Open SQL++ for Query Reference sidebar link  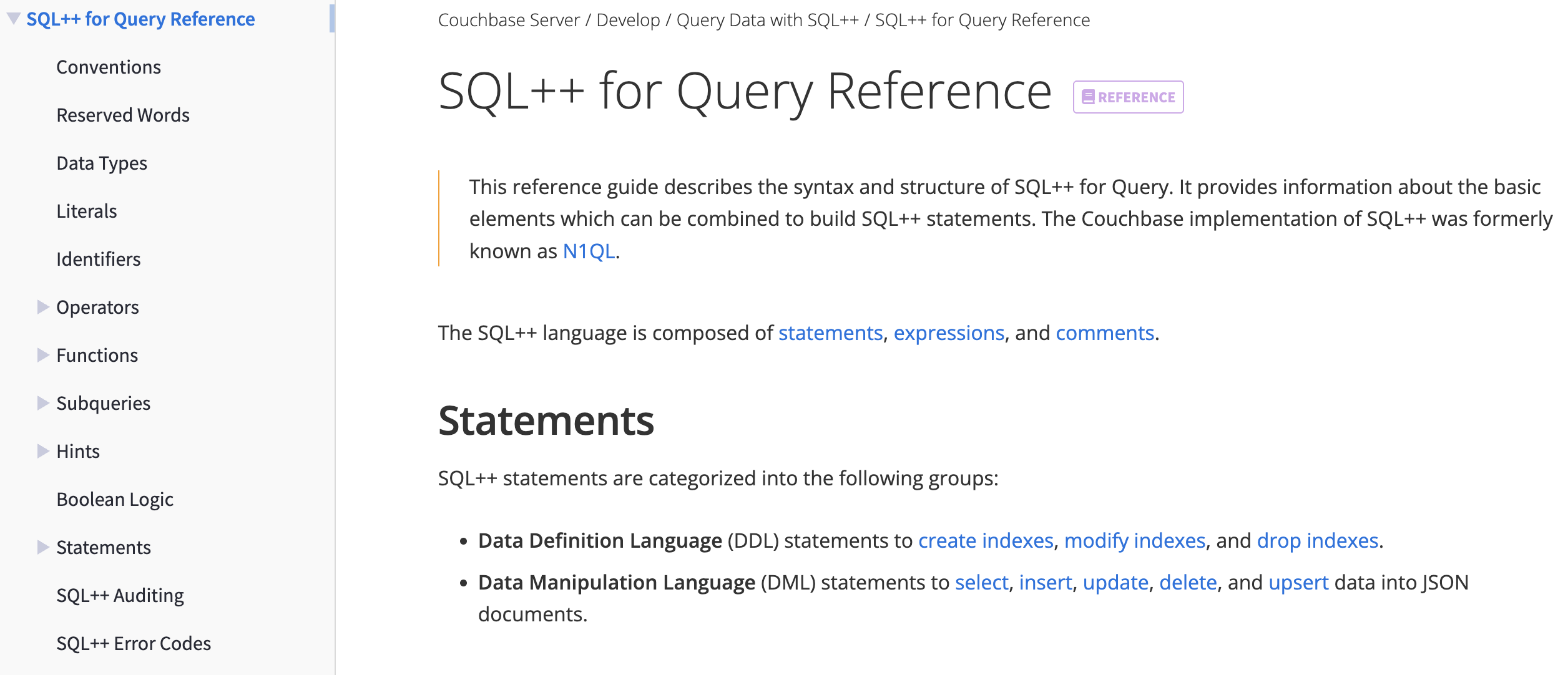[140, 19]
